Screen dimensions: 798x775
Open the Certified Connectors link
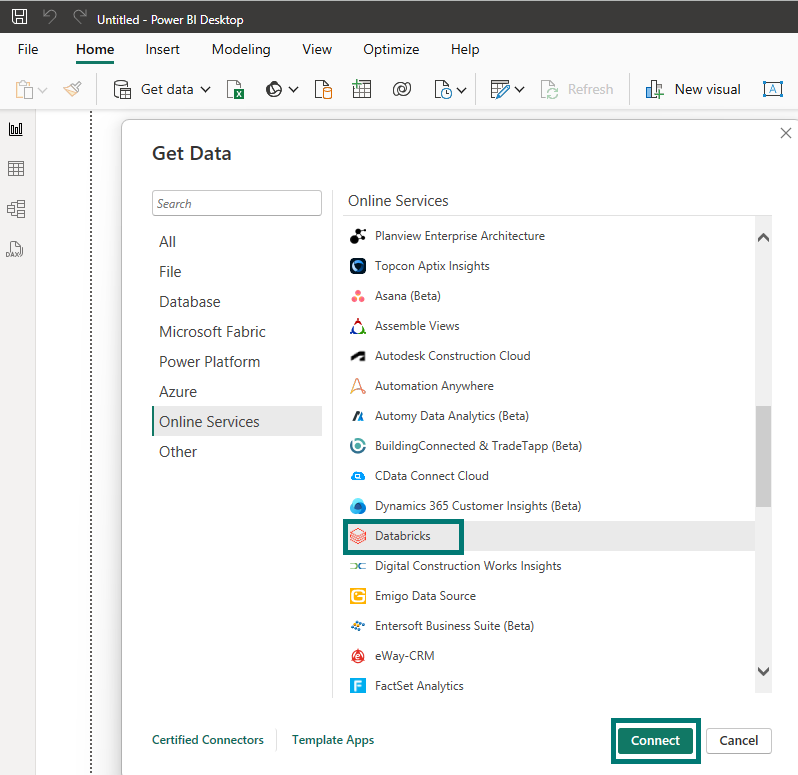pos(208,740)
